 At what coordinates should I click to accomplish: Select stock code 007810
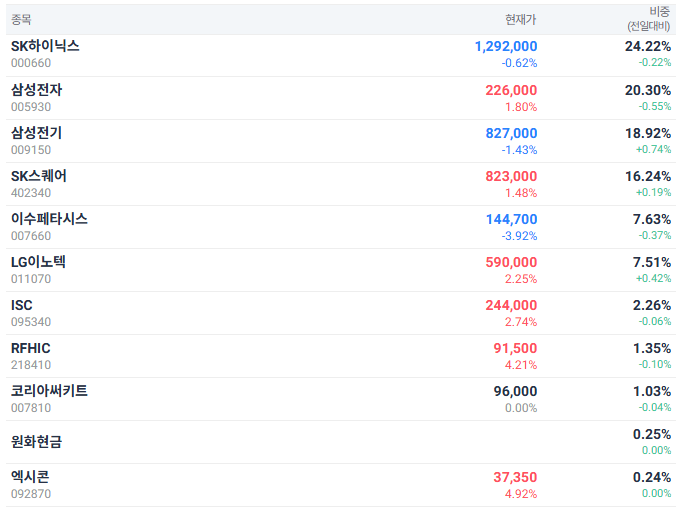coord(31,408)
